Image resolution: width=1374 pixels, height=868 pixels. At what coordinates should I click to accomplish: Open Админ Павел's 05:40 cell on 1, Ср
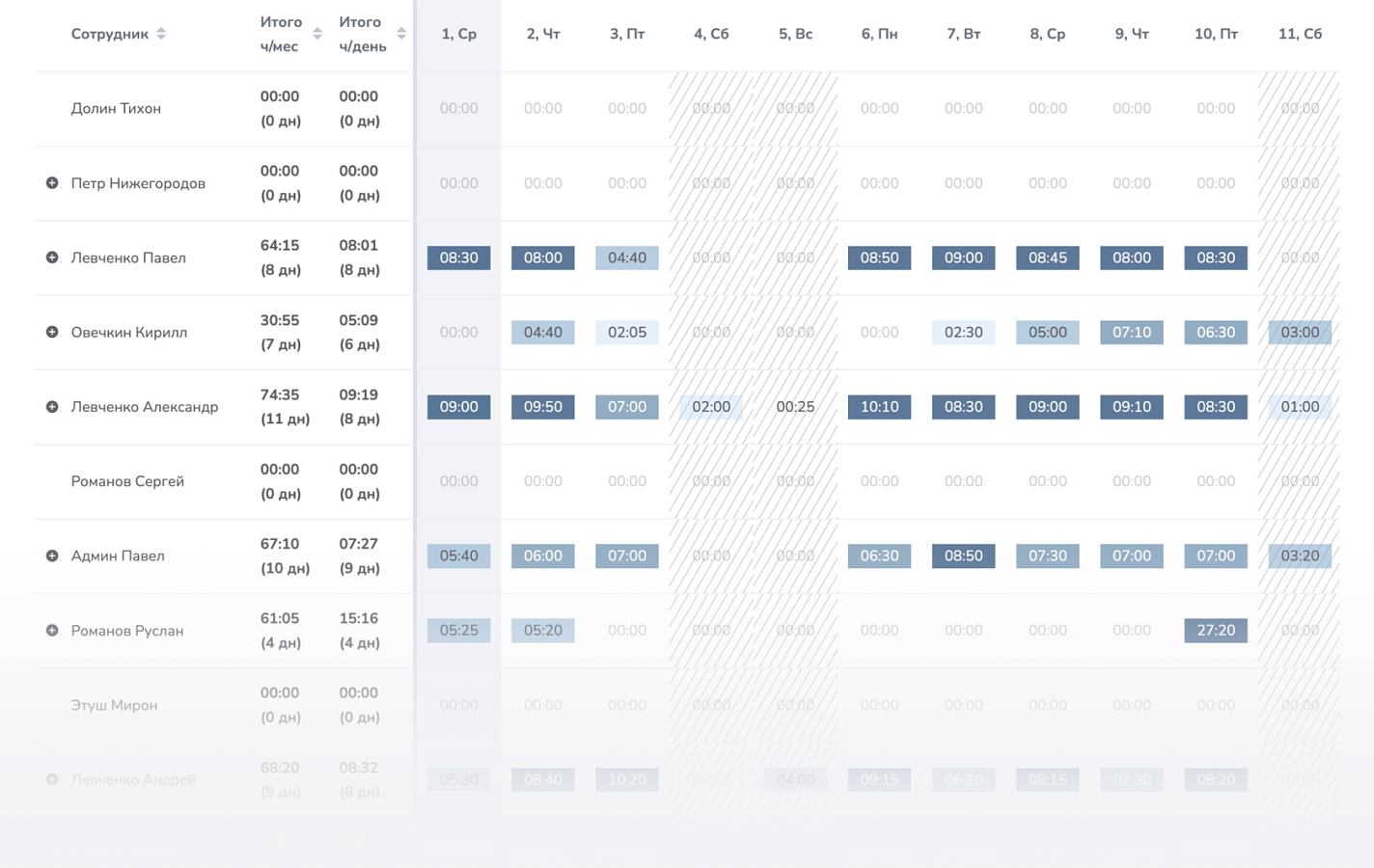[x=459, y=556]
